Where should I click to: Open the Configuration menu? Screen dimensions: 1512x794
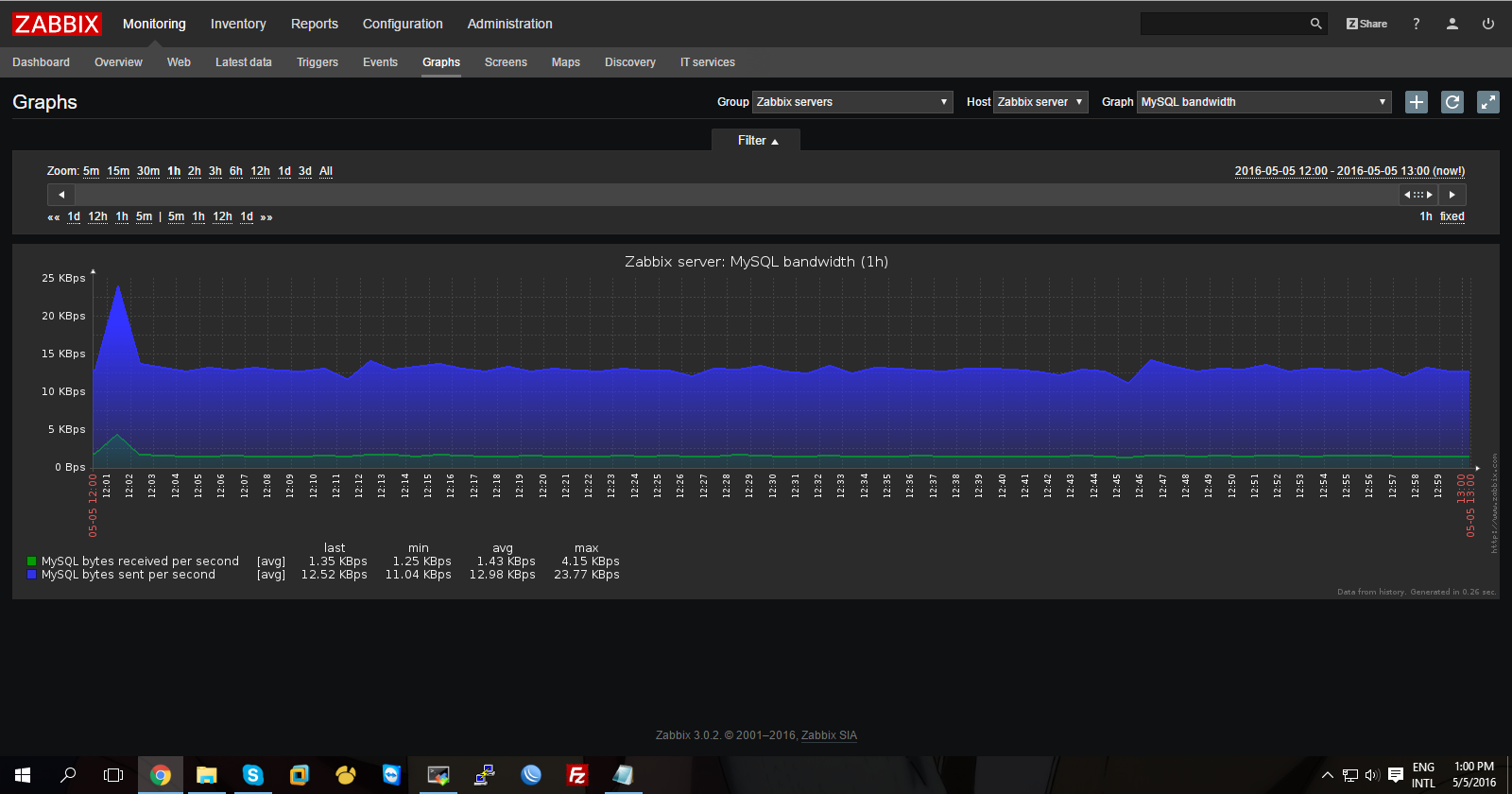(x=403, y=24)
